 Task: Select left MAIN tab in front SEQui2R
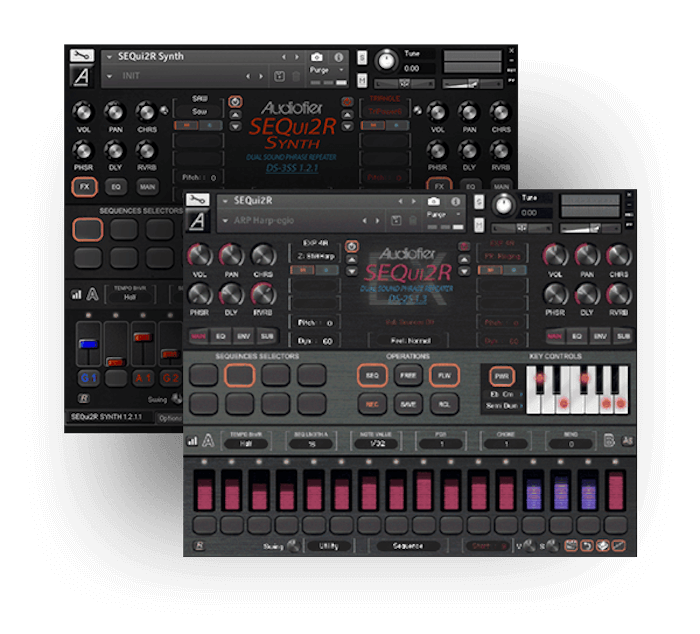199,336
